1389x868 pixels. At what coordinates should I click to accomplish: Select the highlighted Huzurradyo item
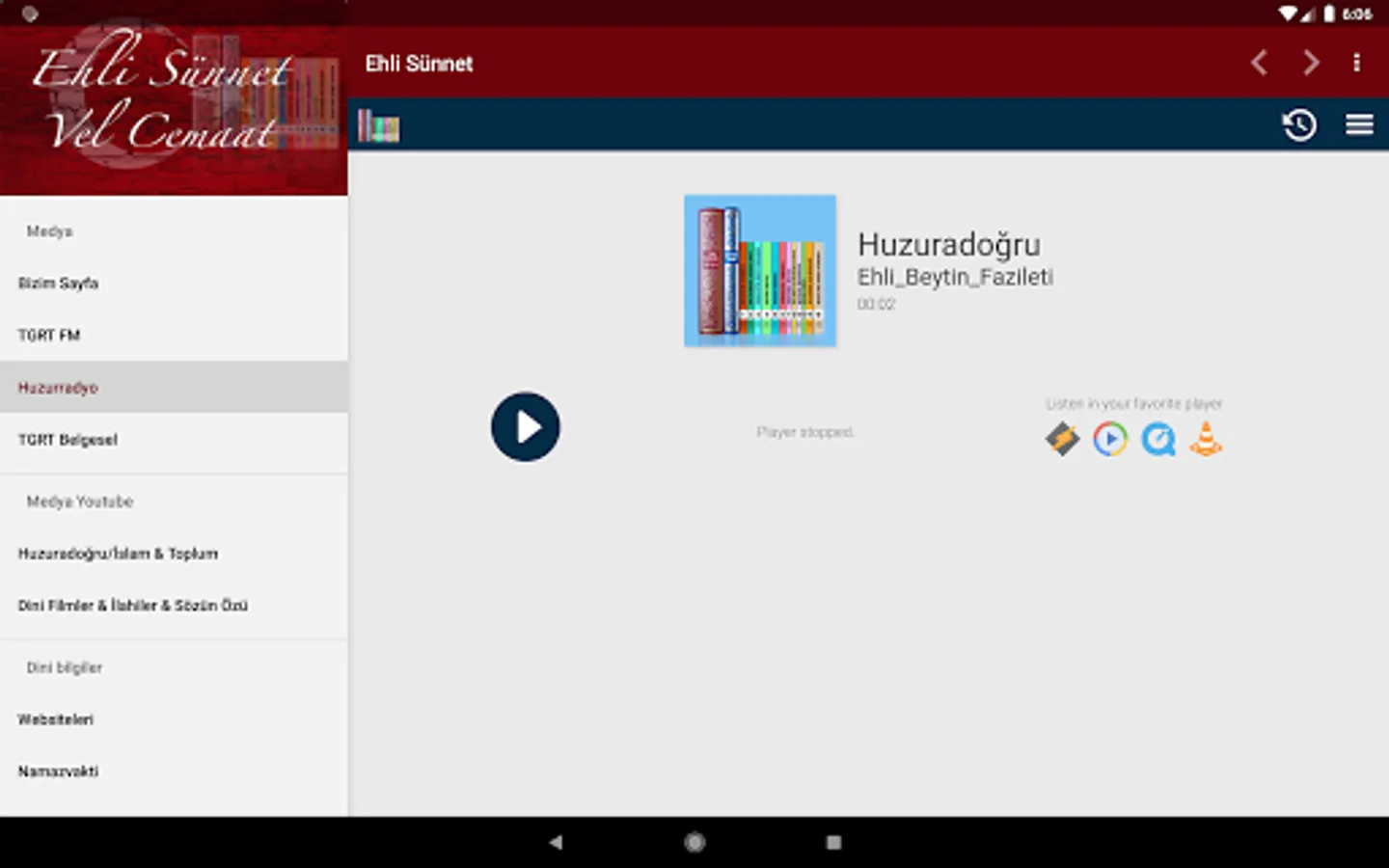[x=174, y=387]
